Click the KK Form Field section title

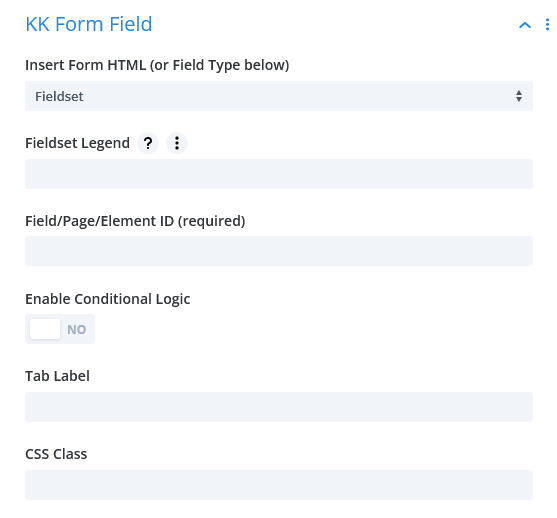pyautogui.click(x=89, y=24)
